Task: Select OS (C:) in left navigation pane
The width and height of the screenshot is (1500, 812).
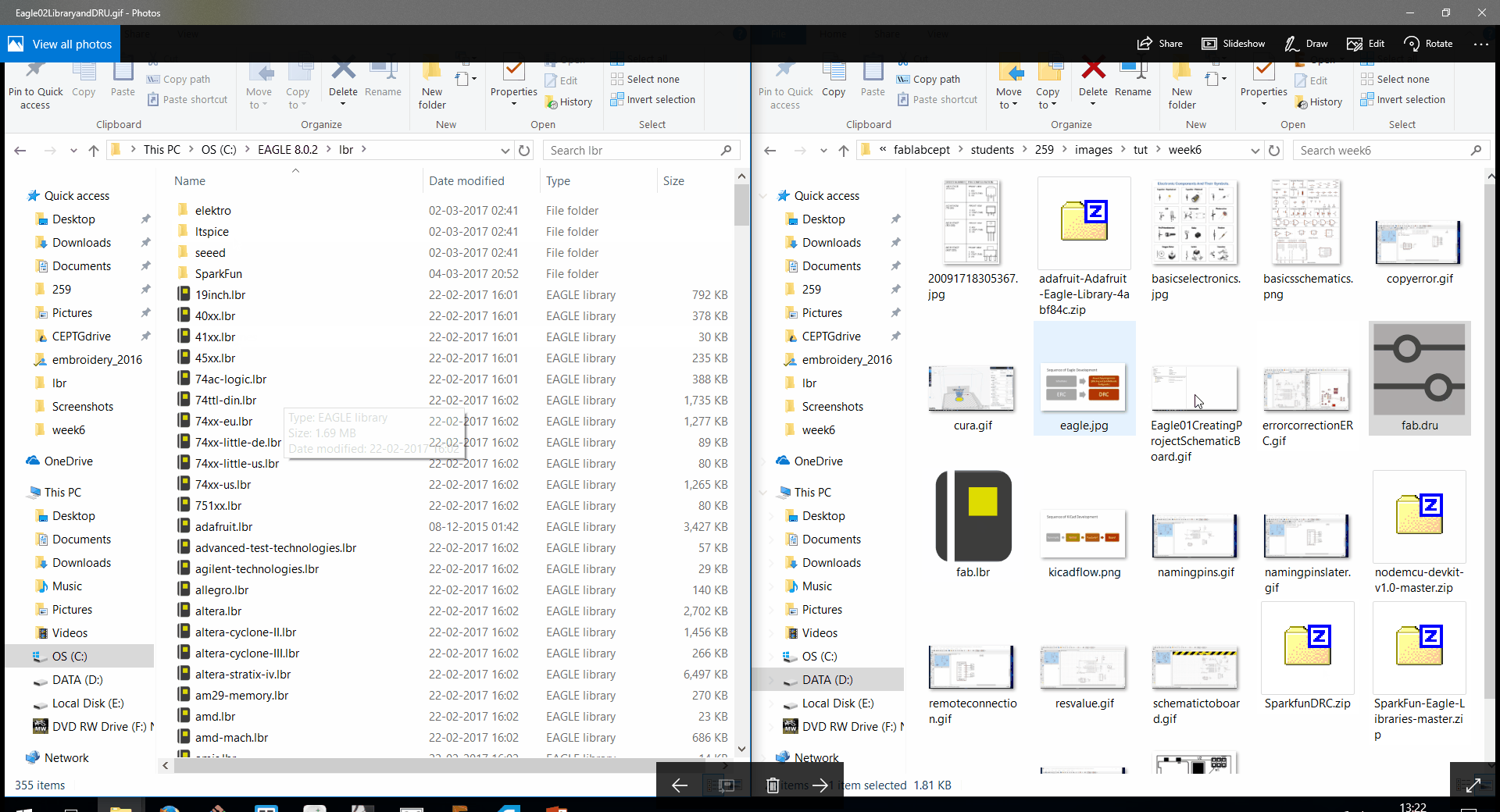Action: (x=70, y=656)
